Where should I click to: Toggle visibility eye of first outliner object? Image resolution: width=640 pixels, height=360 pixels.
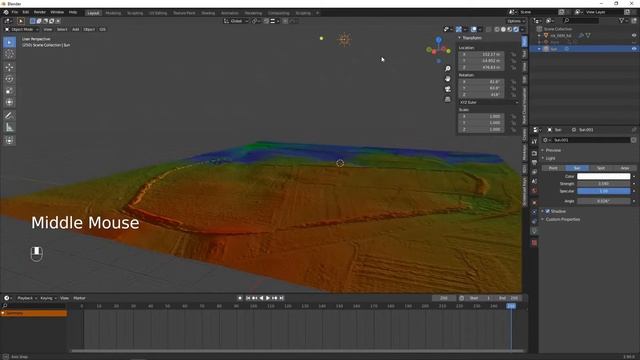tap(634, 36)
